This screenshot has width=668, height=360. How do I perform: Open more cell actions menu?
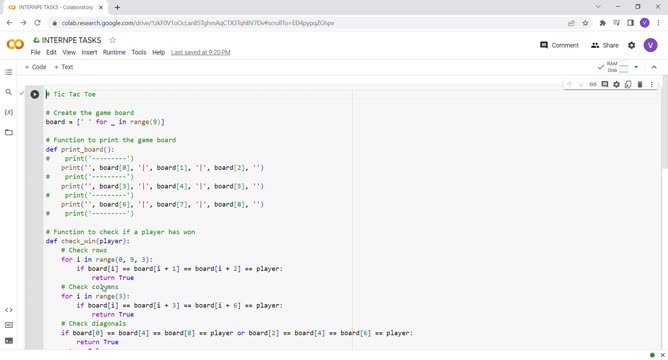pos(652,84)
